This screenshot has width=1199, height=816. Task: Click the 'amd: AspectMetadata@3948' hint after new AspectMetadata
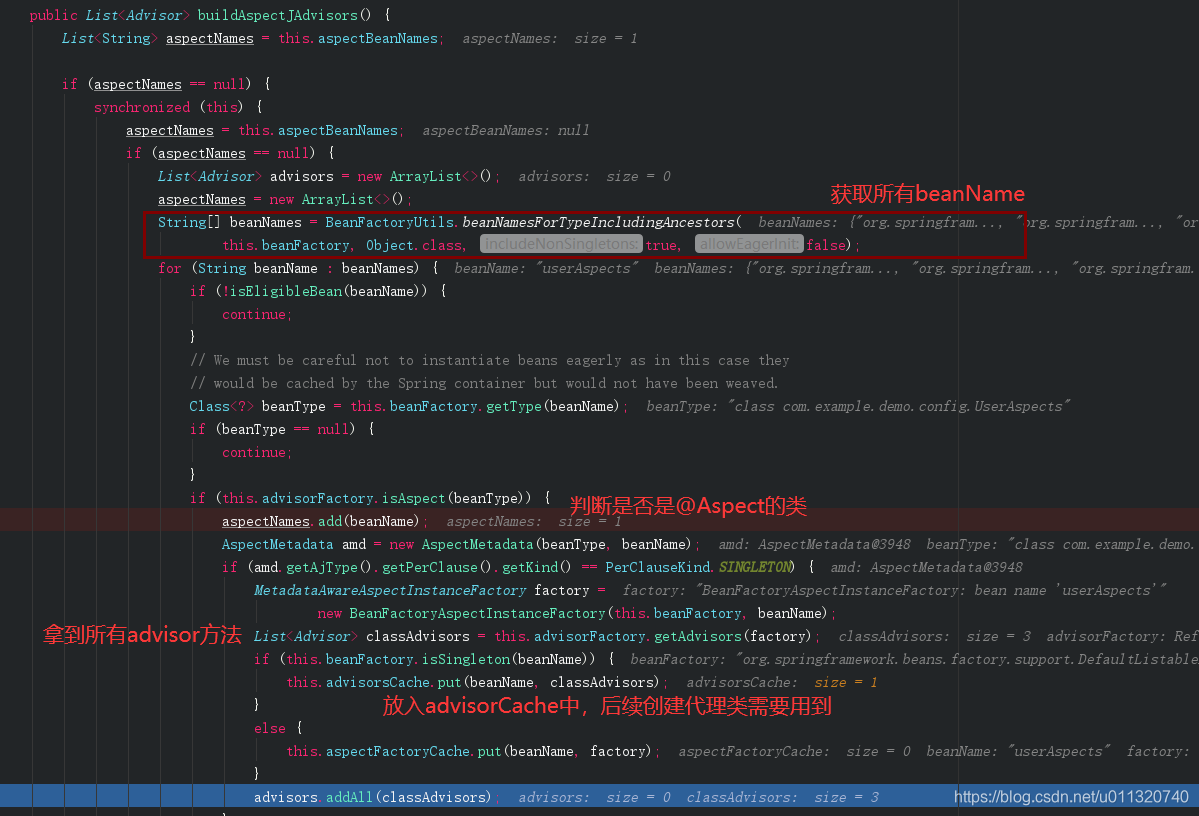coord(814,544)
